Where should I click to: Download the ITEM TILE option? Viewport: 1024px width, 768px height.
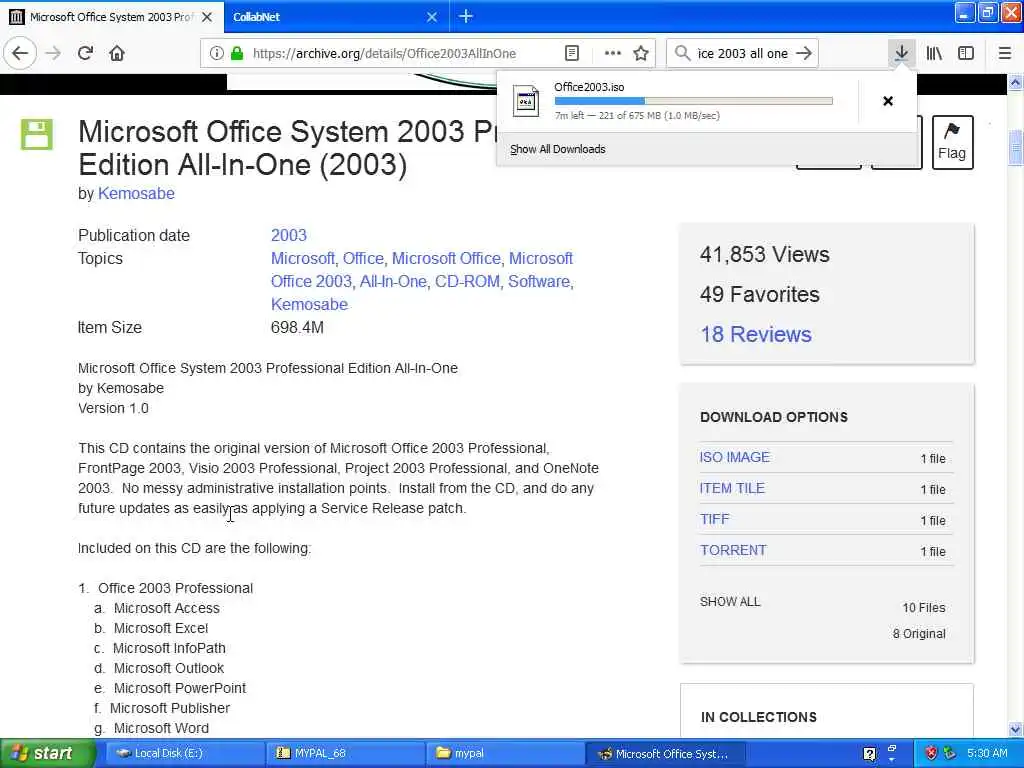pyautogui.click(x=732, y=488)
